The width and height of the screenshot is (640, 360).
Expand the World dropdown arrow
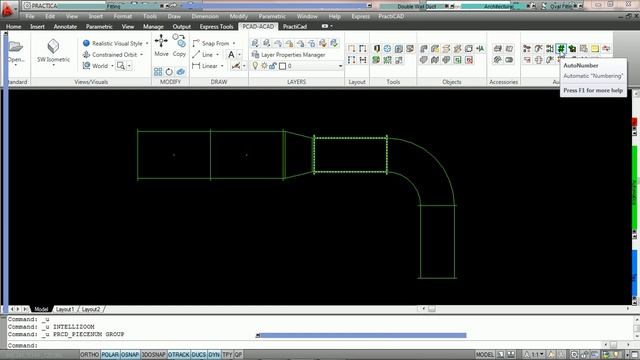112,66
